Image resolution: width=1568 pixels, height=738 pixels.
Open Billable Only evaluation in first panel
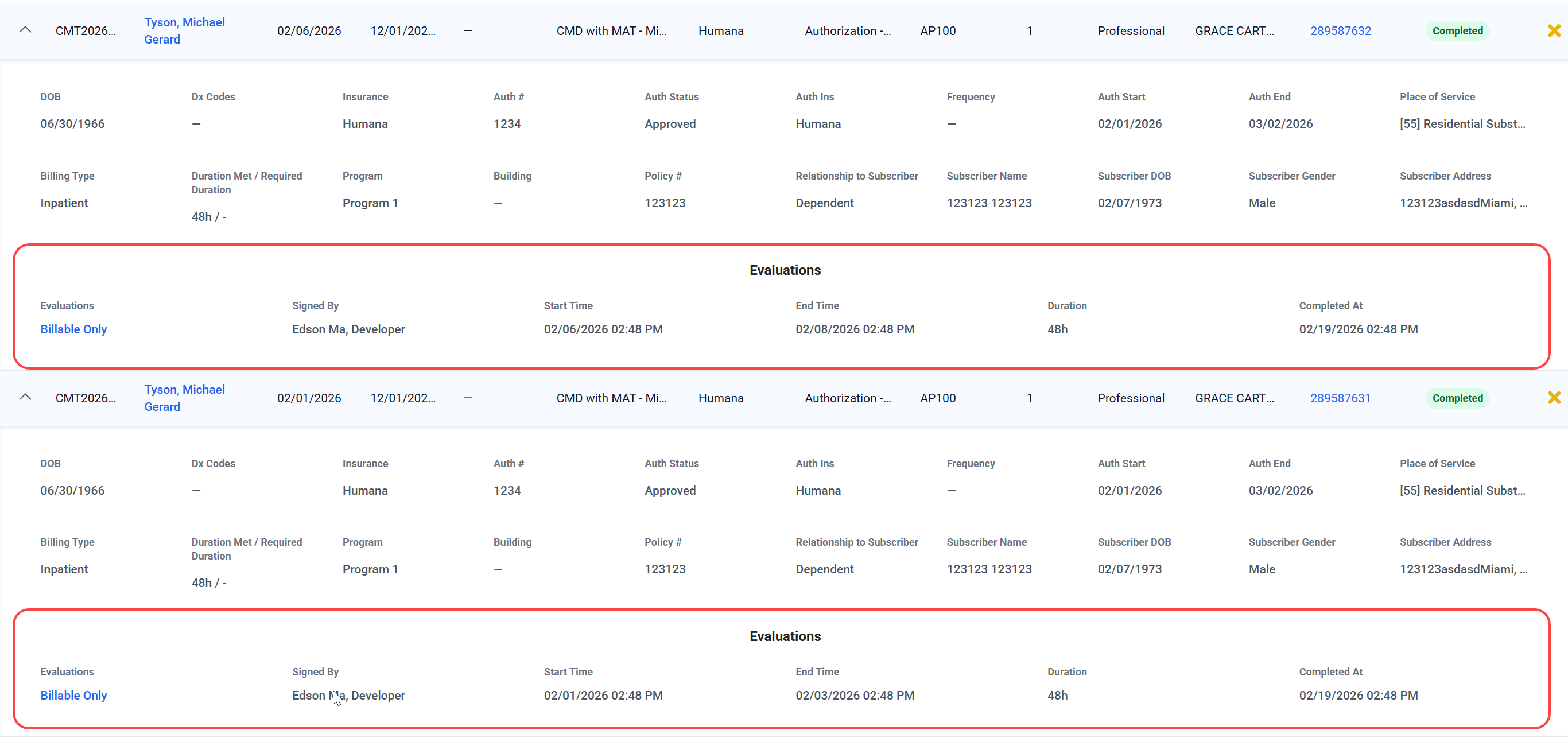pos(73,329)
